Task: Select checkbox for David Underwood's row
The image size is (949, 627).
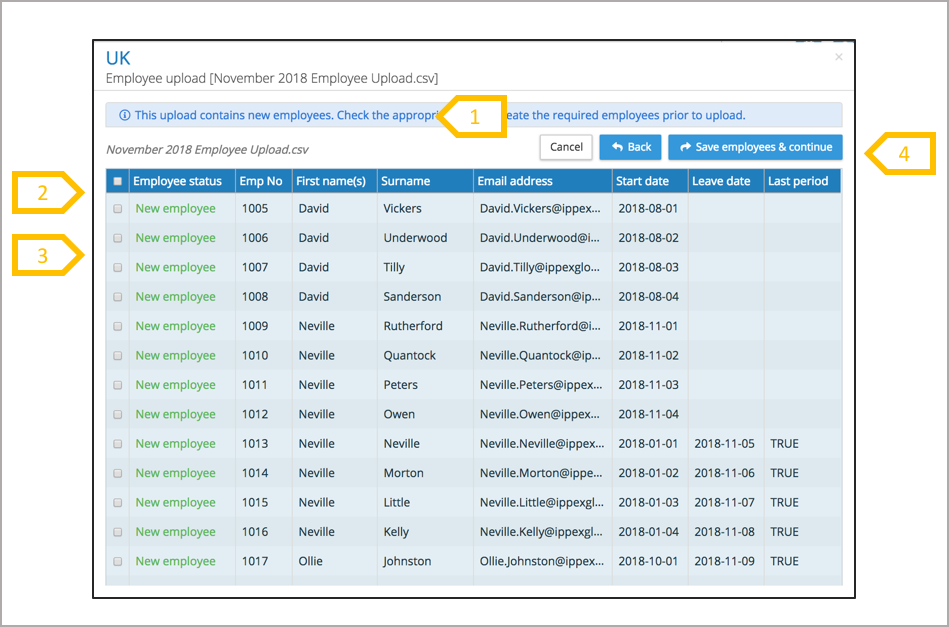Action: (118, 238)
